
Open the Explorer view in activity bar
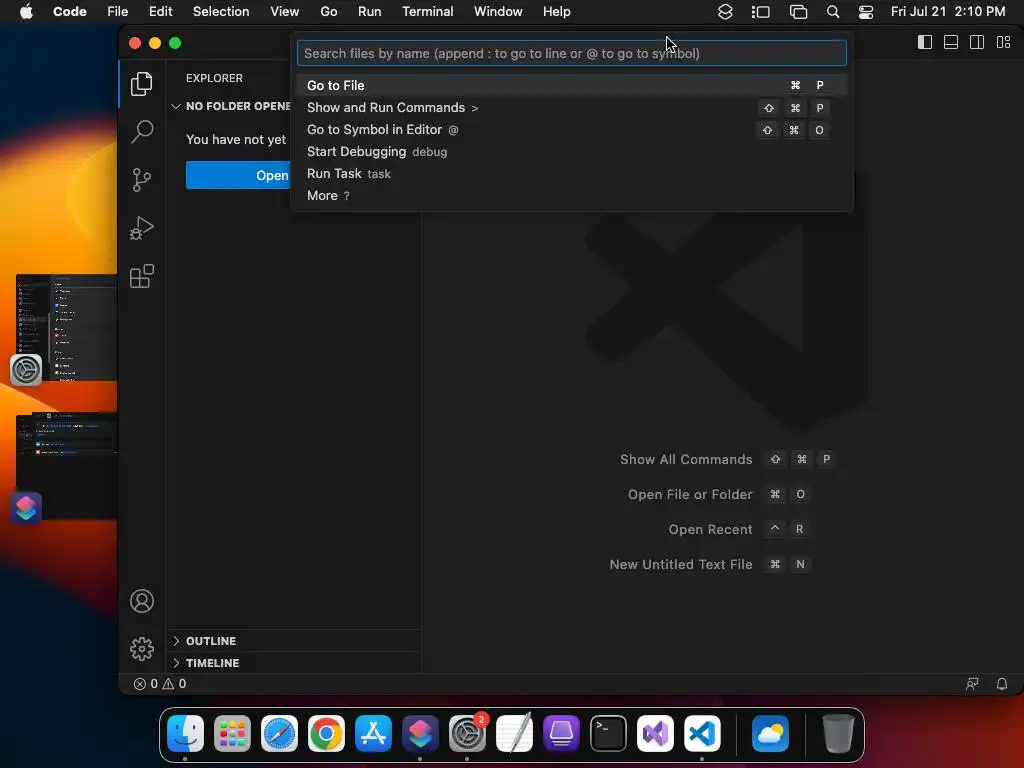(141, 84)
